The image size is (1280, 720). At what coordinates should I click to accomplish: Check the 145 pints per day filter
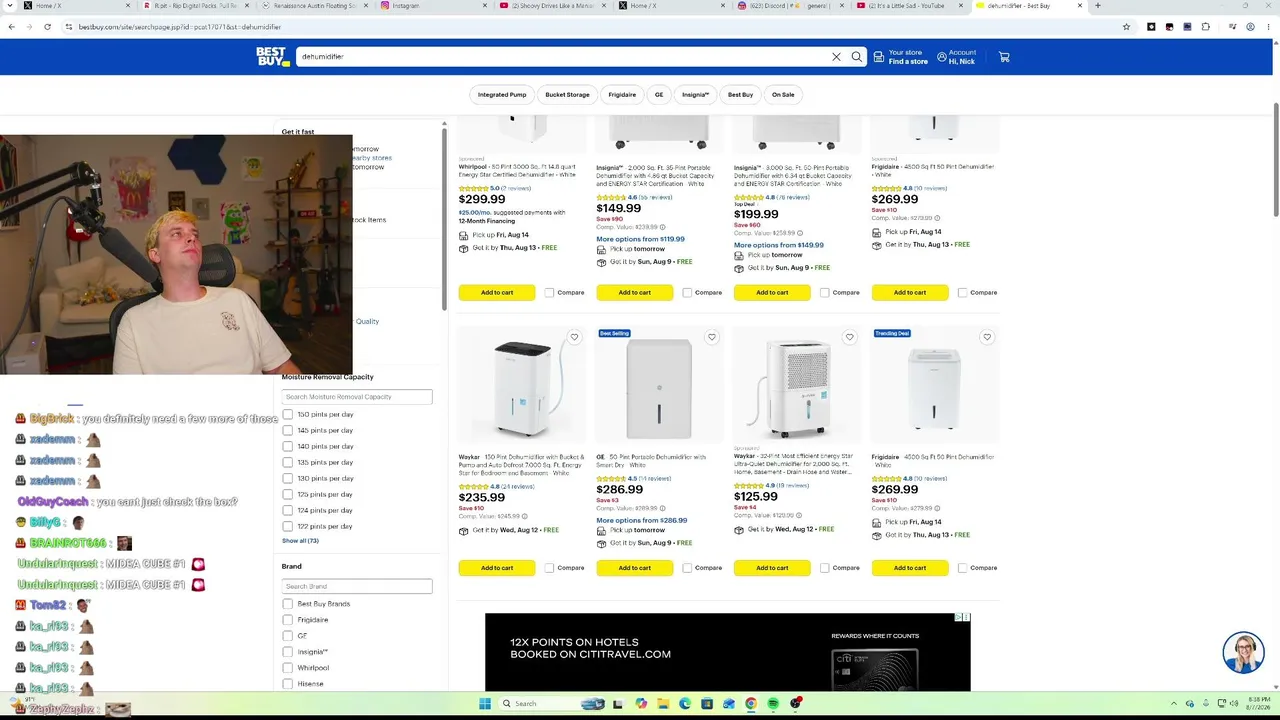288,430
